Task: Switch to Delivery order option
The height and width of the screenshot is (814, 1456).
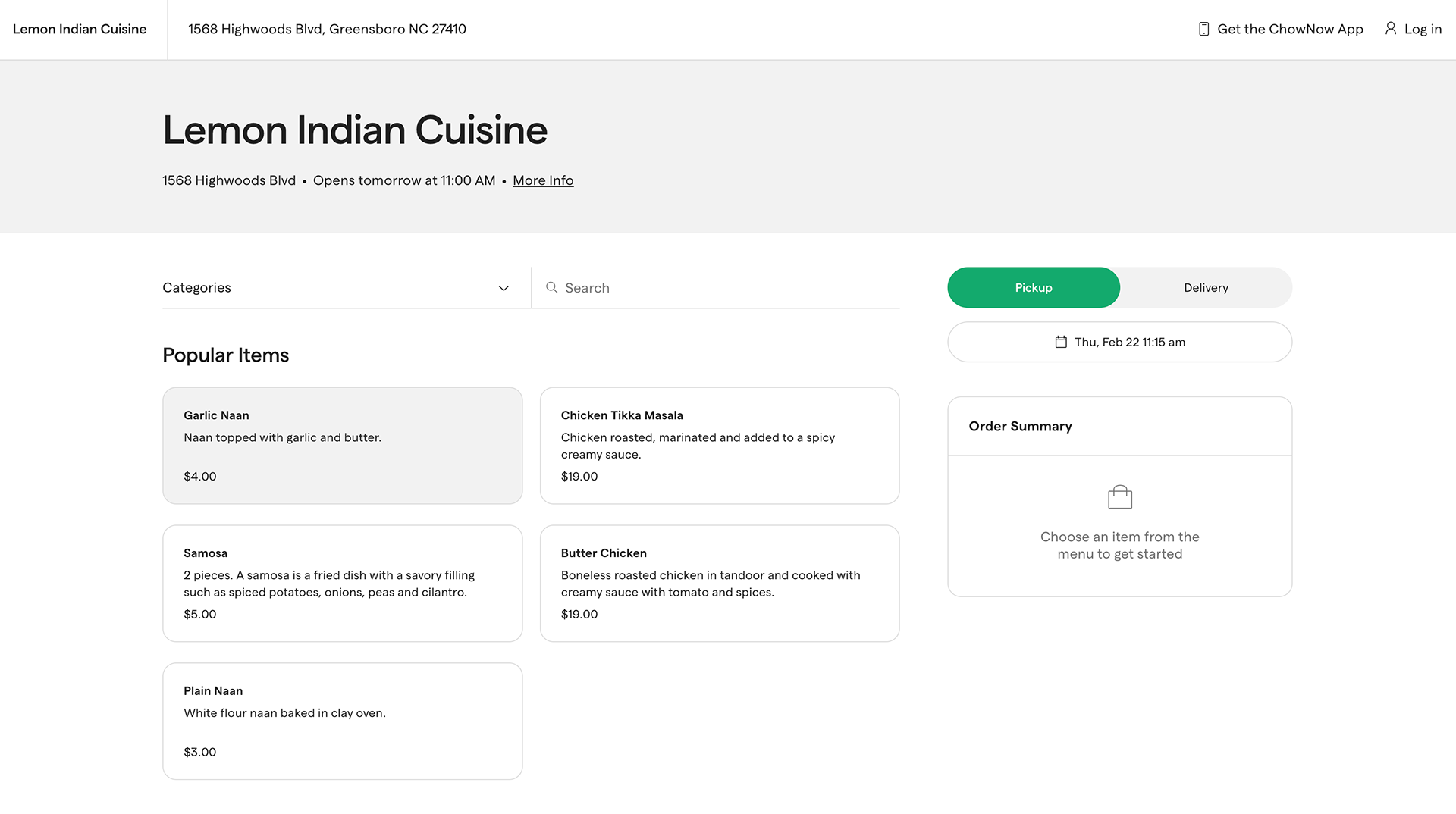Action: click(1206, 287)
